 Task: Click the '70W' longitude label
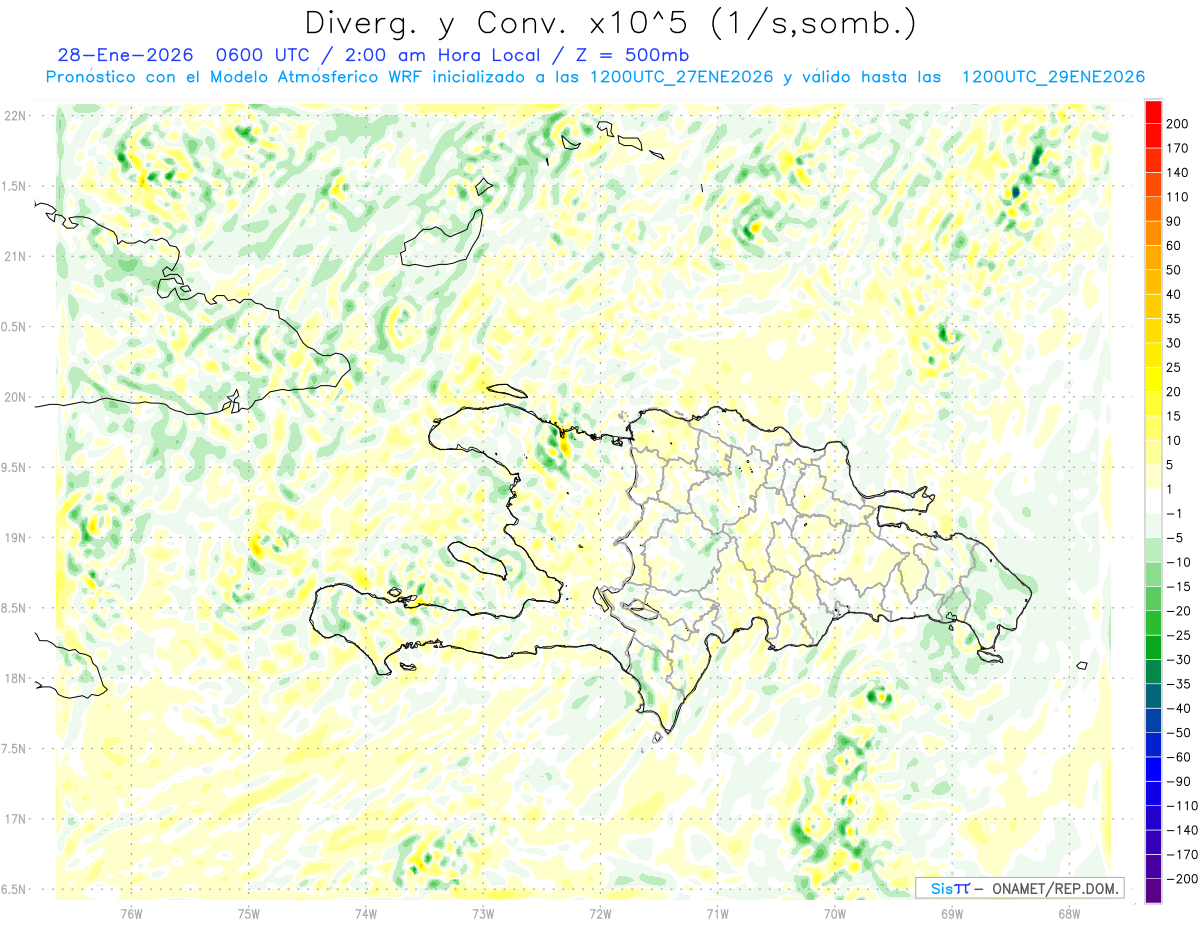(x=835, y=914)
